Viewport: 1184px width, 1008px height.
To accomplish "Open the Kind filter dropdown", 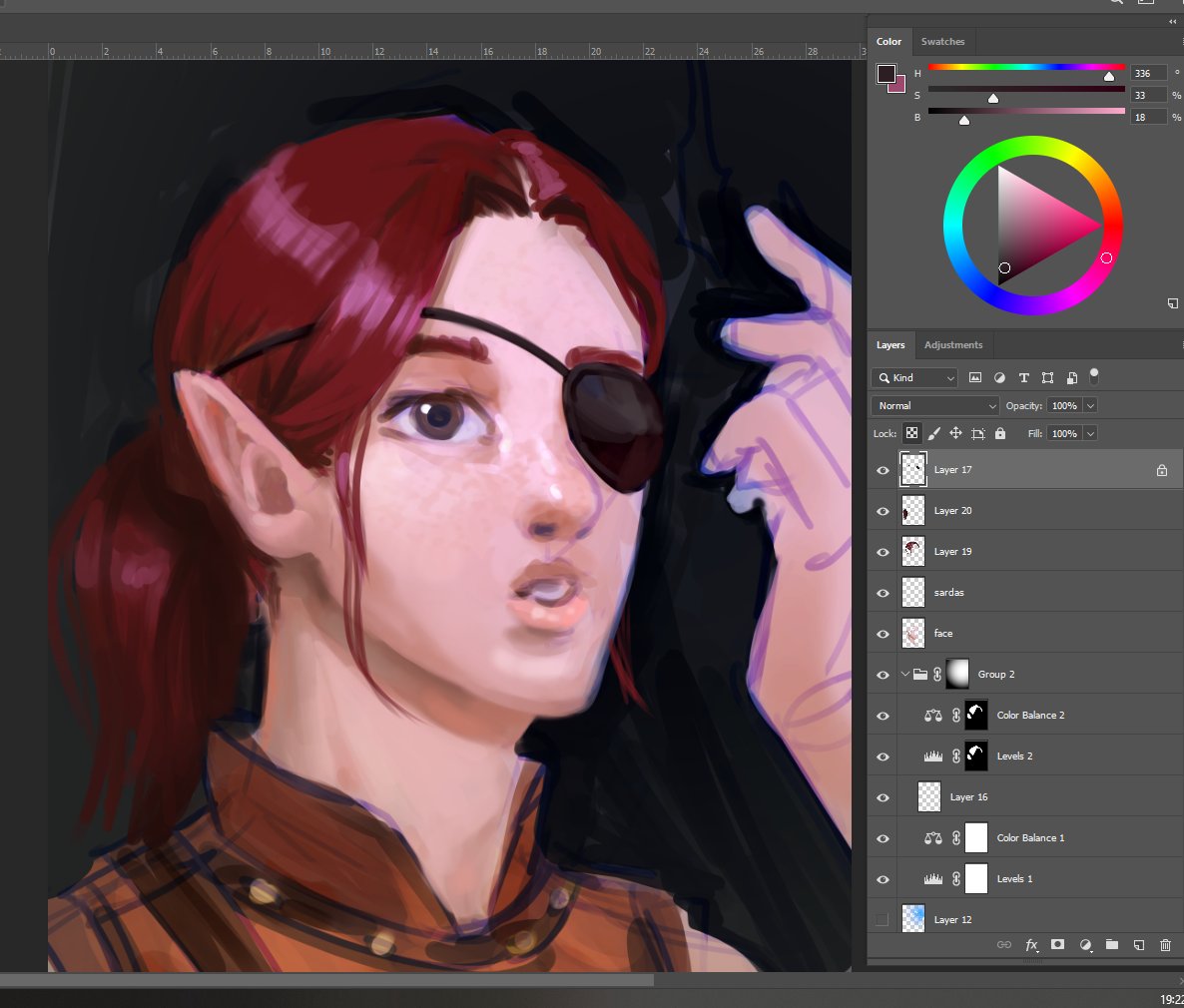I will pyautogui.click(x=914, y=377).
